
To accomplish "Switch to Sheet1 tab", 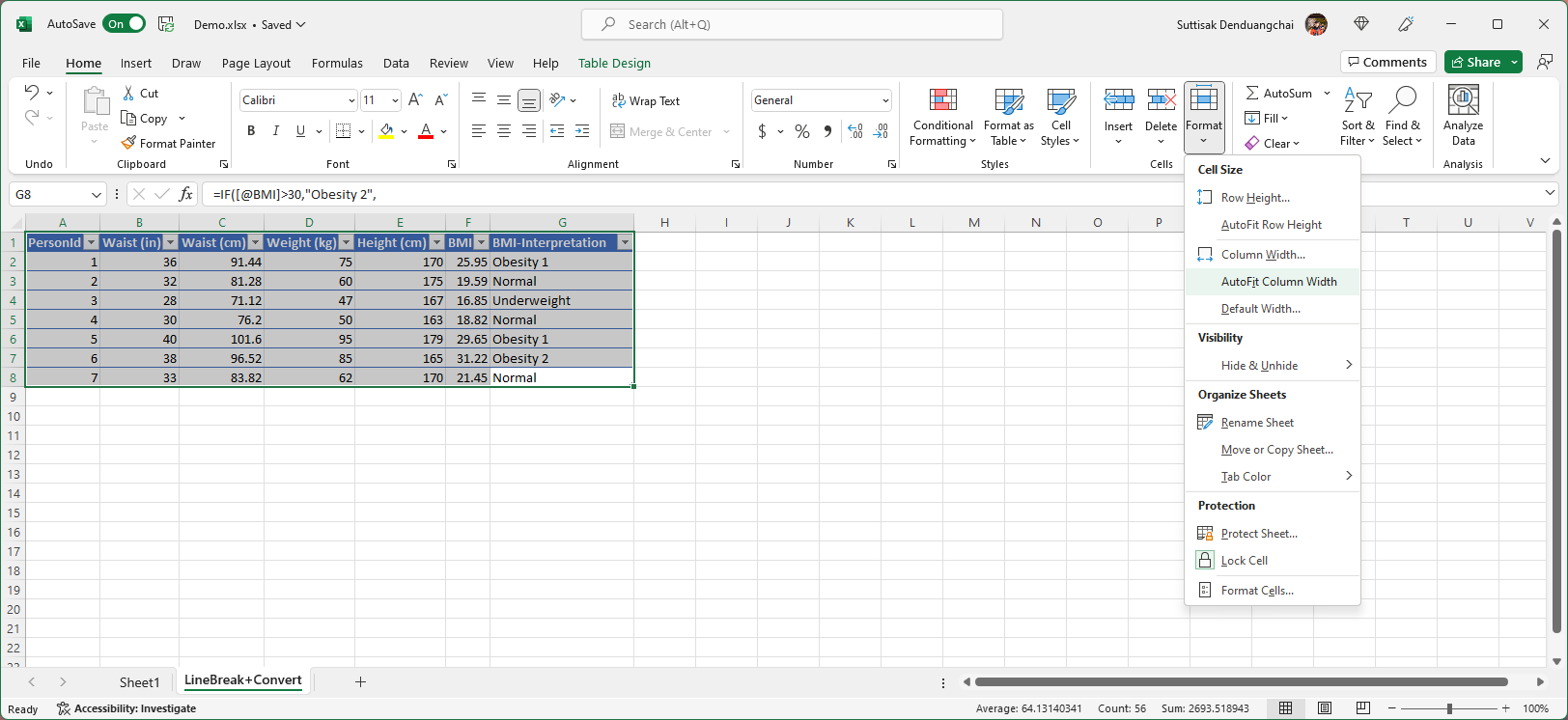I will click(139, 682).
